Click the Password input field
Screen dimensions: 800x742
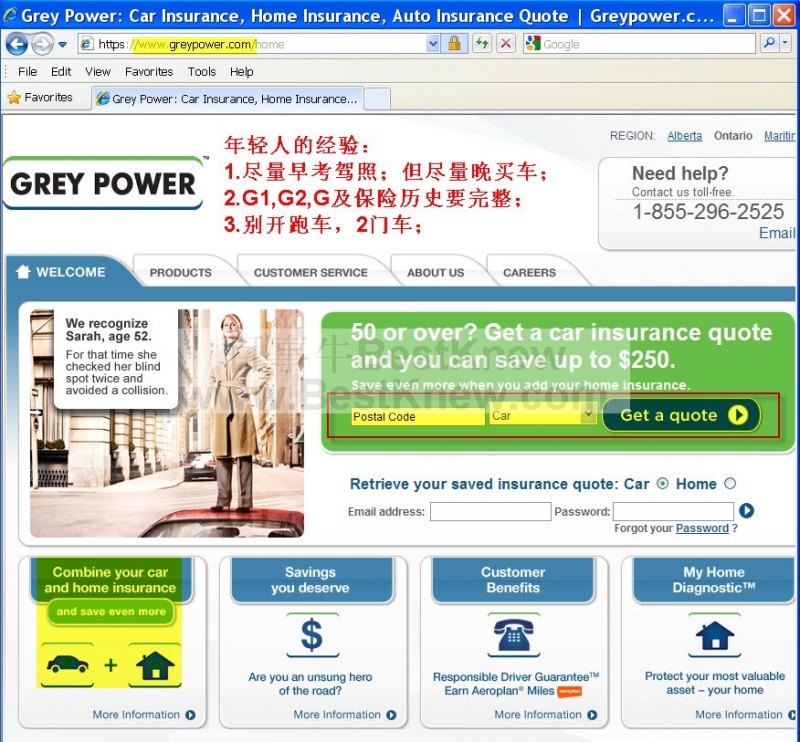click(673, 511)
